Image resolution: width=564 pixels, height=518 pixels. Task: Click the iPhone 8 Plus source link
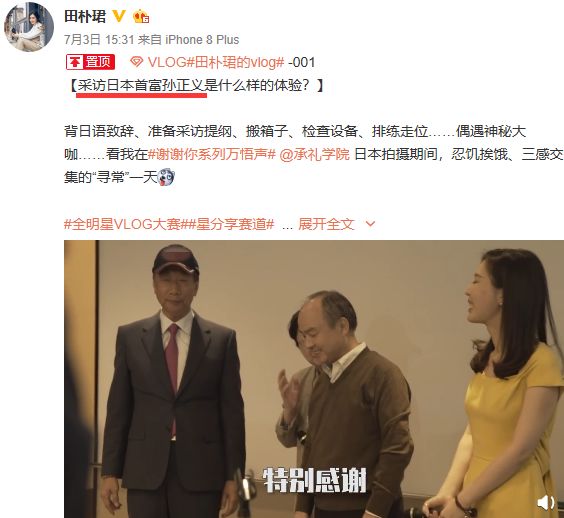pos(202,40)
